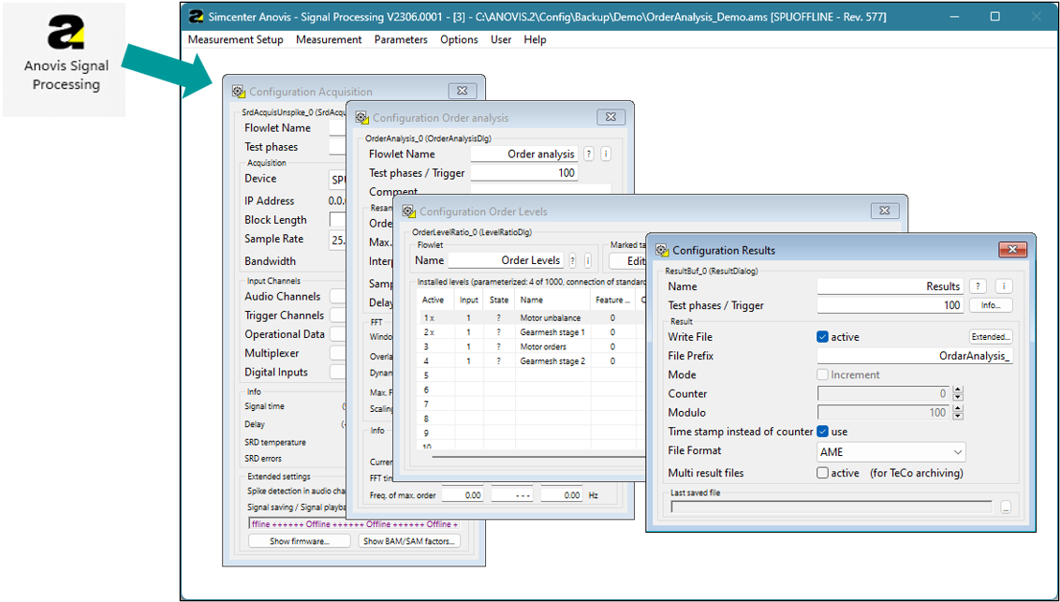Maximize the Simcenter Anovis main window
Image resolution: width=1060 pixels, height=602 pixels.
tap(995, 17)
